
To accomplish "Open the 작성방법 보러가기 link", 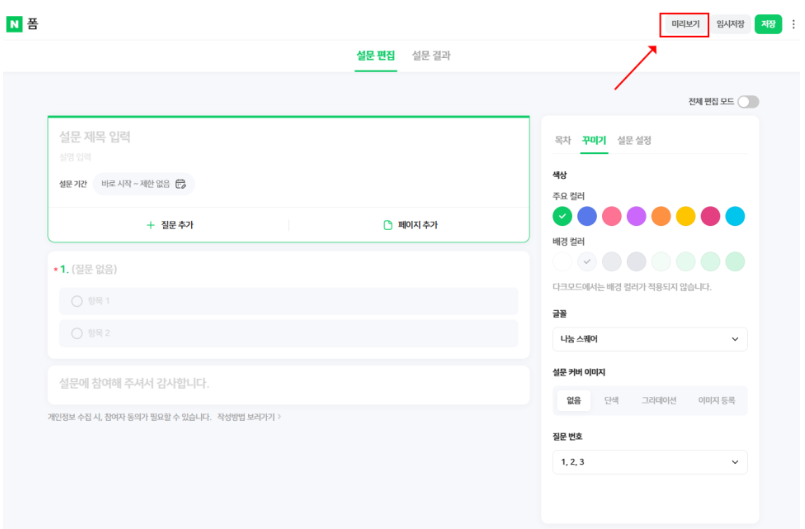I will click(x=248, y=416).
